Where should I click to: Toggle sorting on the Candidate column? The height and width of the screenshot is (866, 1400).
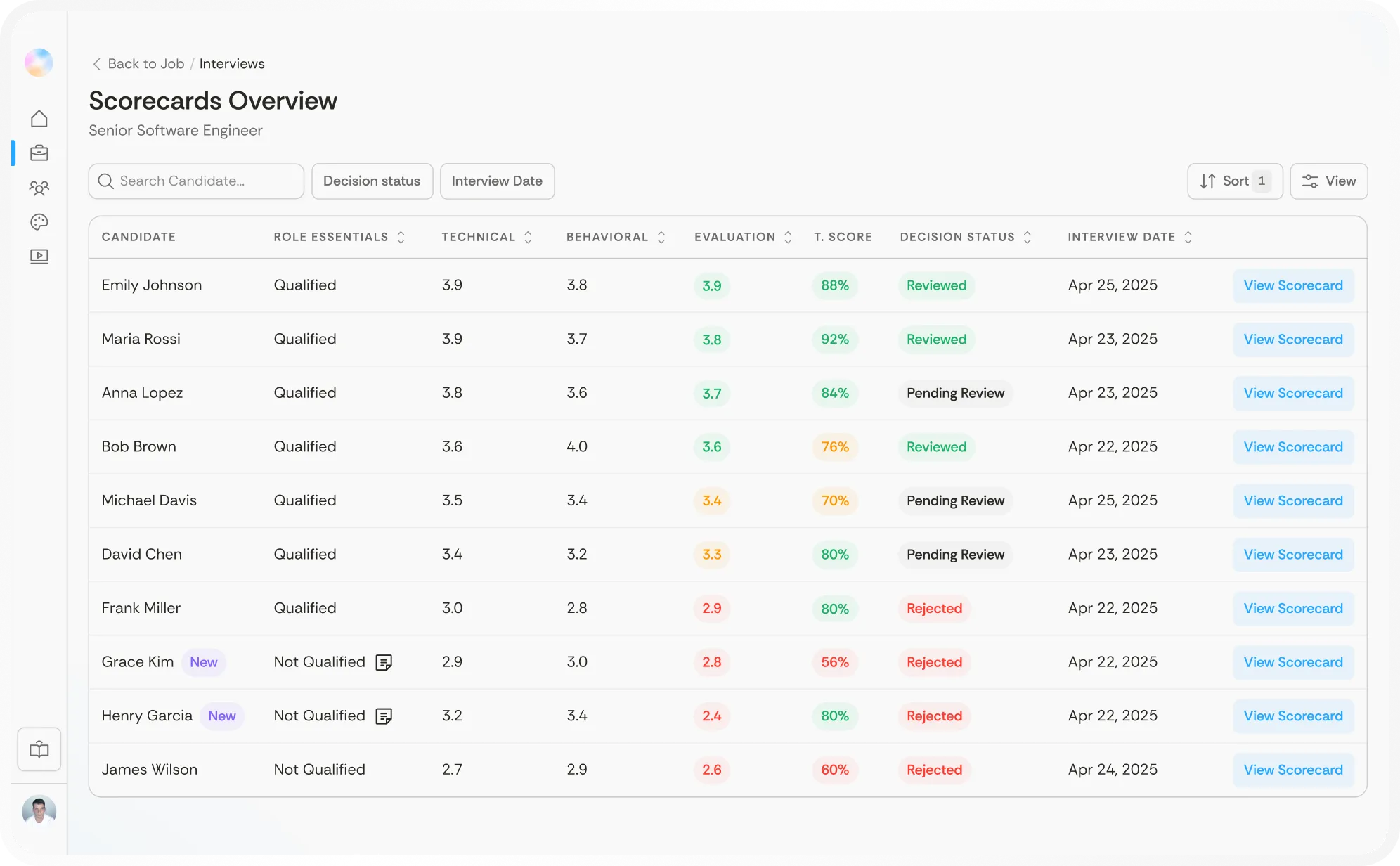point(138,237)
